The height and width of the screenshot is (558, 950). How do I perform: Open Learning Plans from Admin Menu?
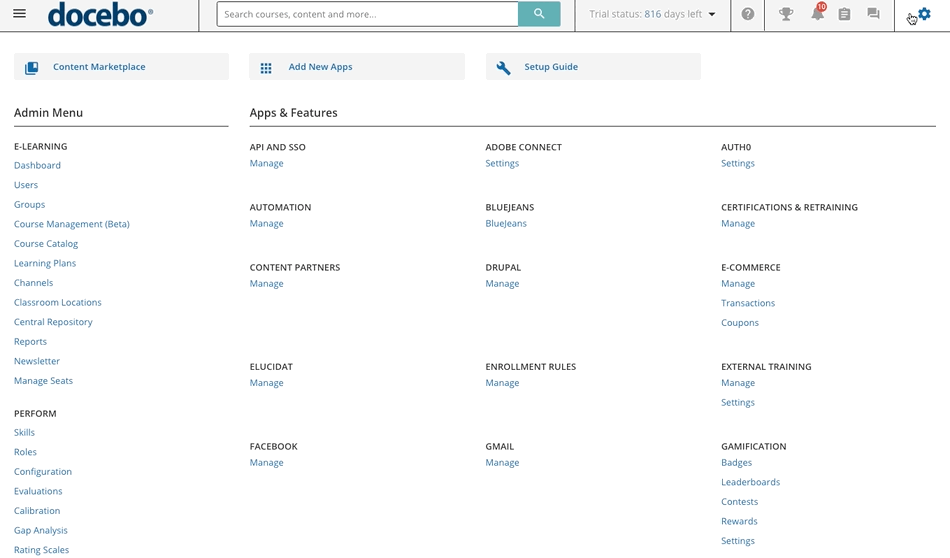point(45,263)
